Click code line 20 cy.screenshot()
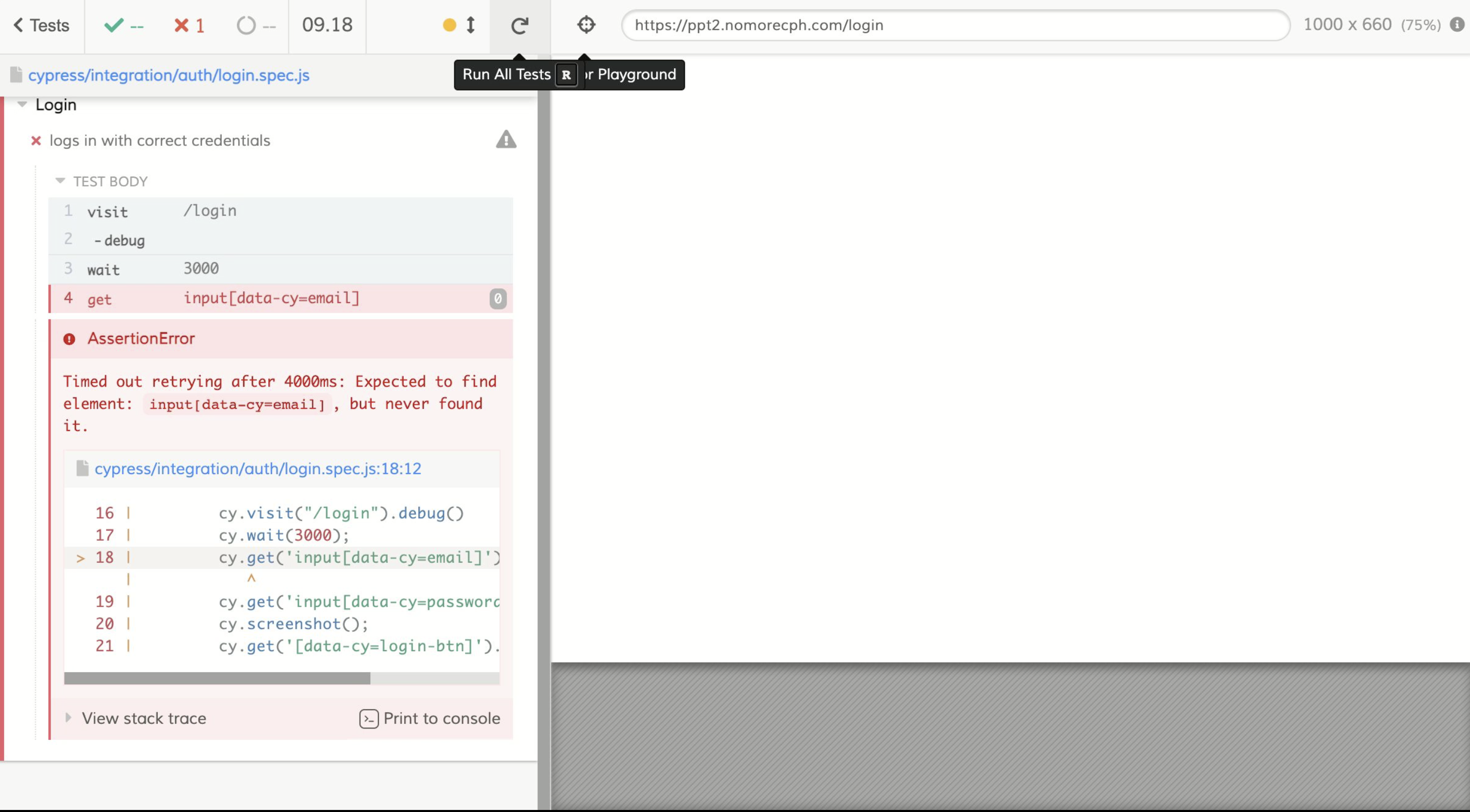Viewport: 1470px width, 812px height. [282, 624]
